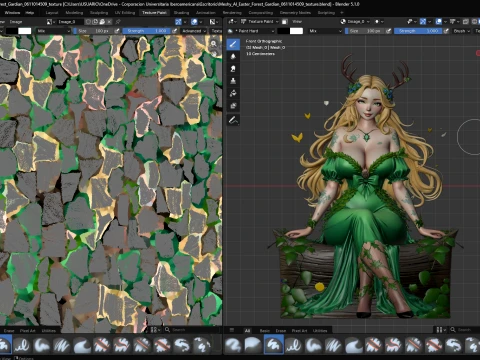Click new image icon next to Image_0 field
Viewport: 480px width, 360px height.
pyautogui.click(x=95, y=22)
